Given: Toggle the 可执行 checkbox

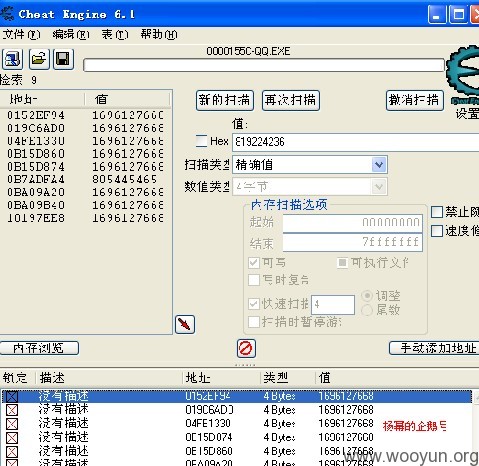Looking at the screenshot, I should [x=342, y=263].
